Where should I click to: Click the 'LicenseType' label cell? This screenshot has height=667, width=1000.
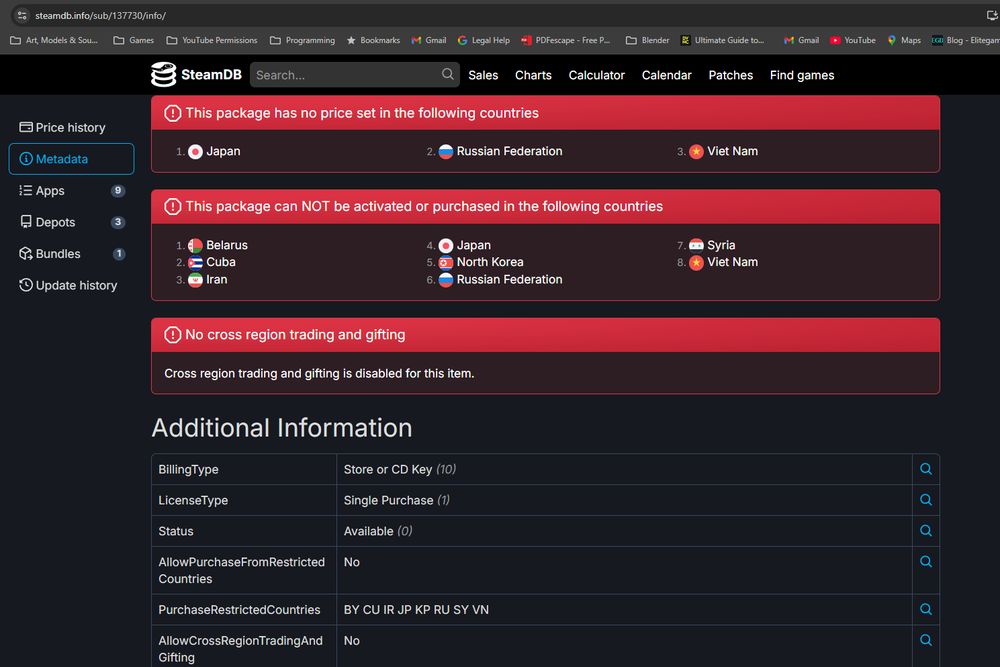click(x=244, y=500)
